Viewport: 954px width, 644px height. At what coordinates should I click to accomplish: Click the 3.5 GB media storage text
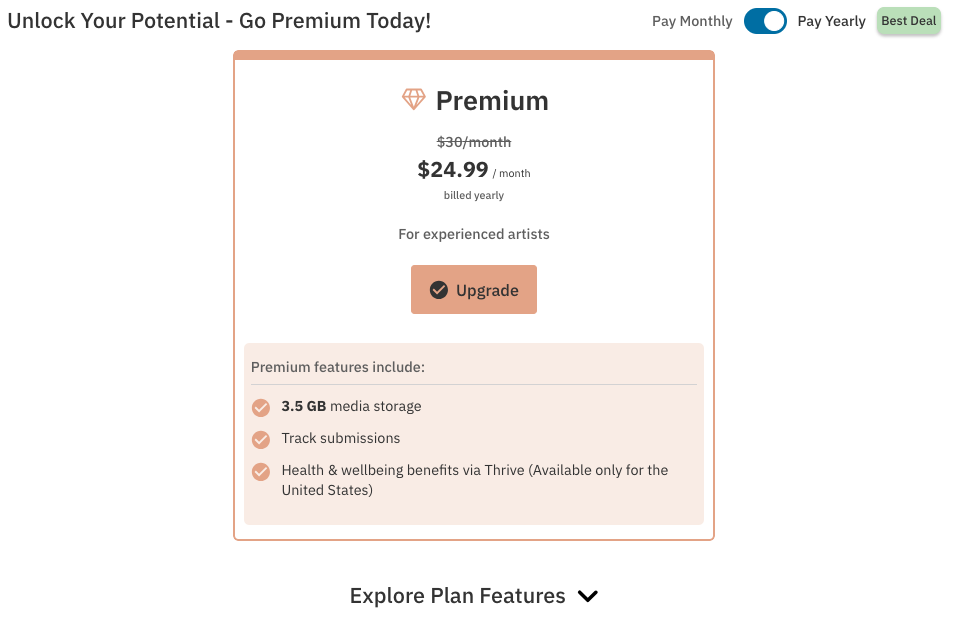351,406
